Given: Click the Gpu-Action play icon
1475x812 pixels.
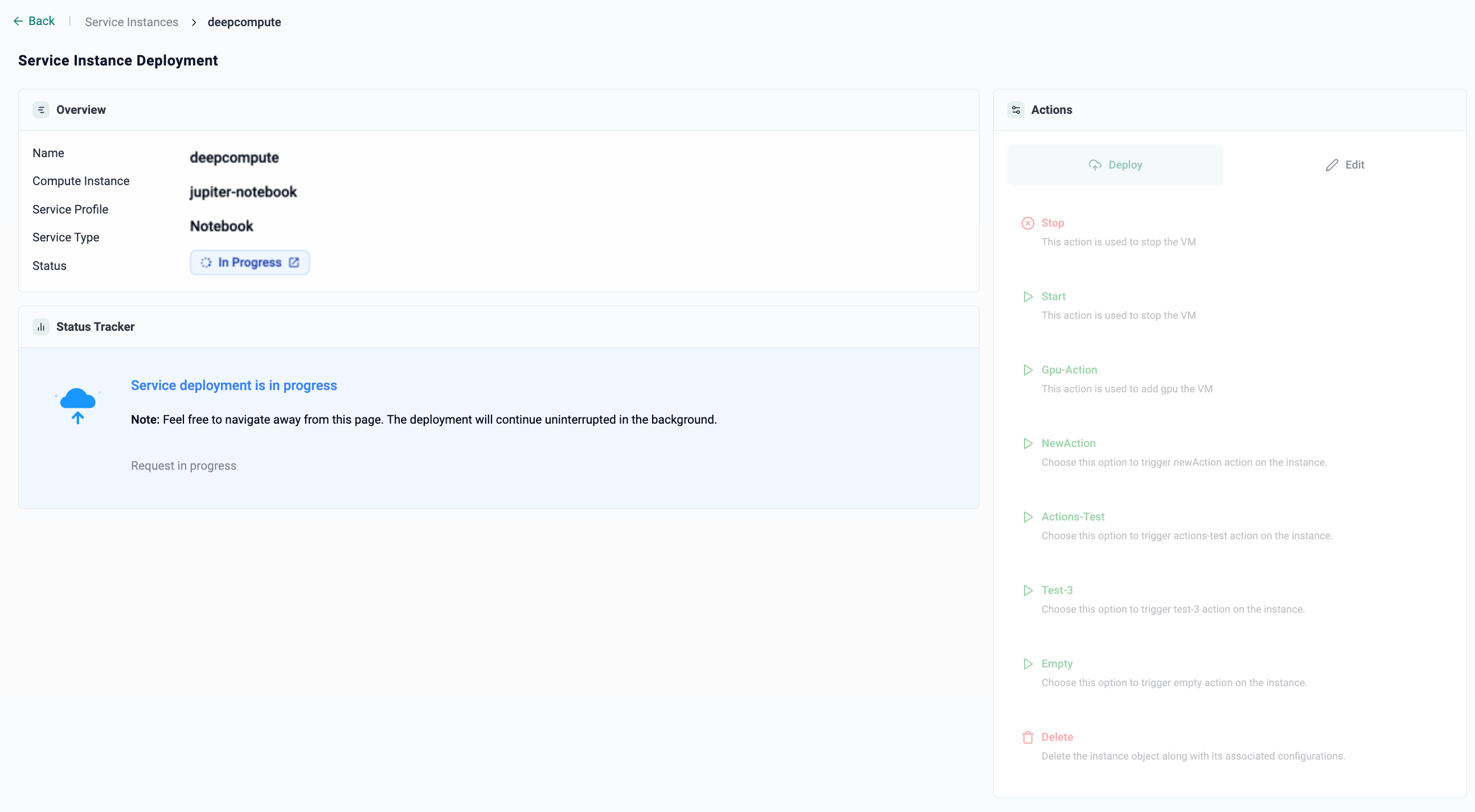Looking at the screenshot, I should click(1028, 370).
